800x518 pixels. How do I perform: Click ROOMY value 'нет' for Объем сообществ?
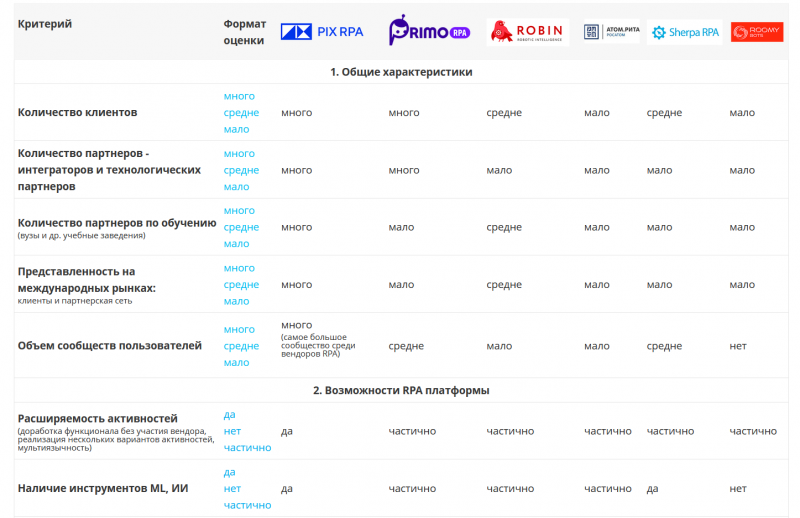click(x=738, y=346)
